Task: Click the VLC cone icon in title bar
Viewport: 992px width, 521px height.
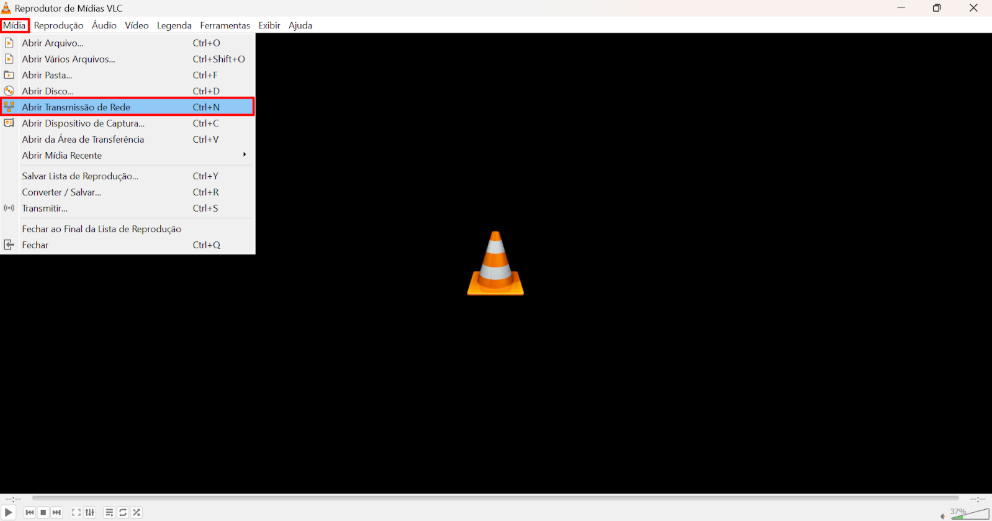Action: tap(6, 8)
